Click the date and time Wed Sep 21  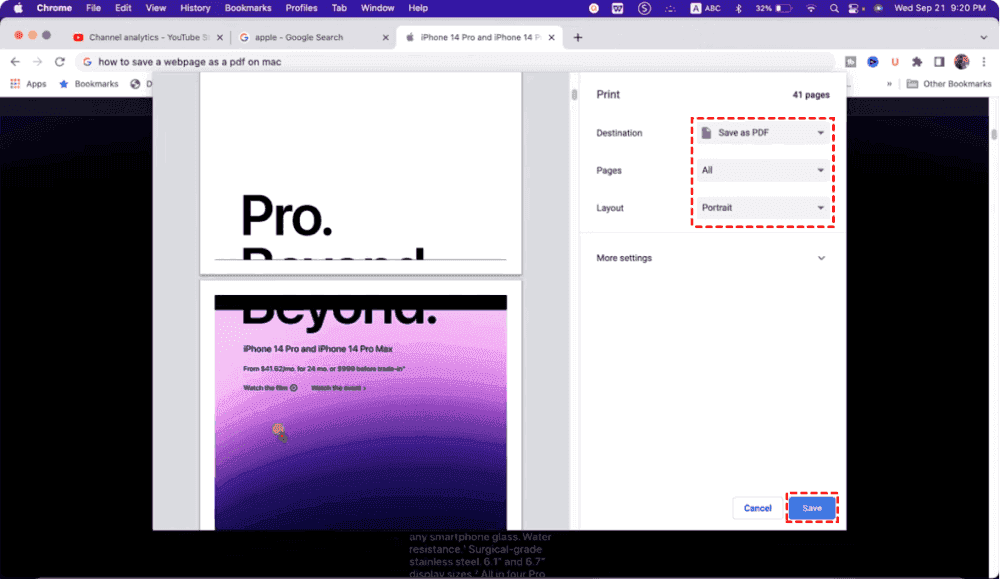tap(940, 8)
